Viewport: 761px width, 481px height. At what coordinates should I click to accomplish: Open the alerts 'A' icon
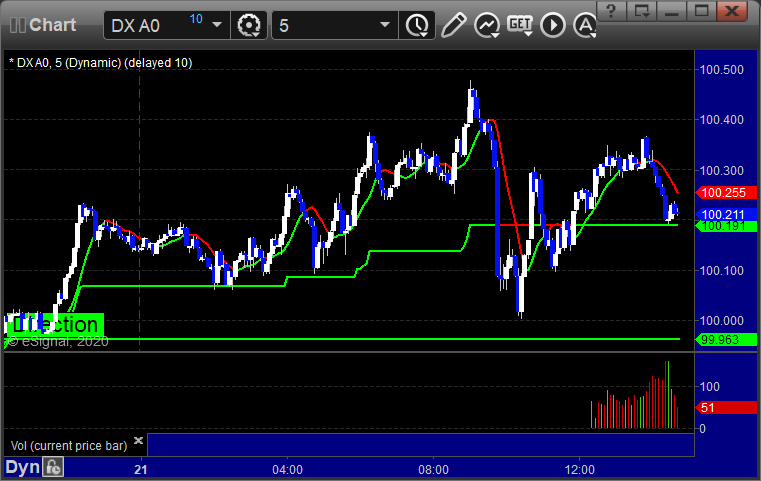pos(585,25)
